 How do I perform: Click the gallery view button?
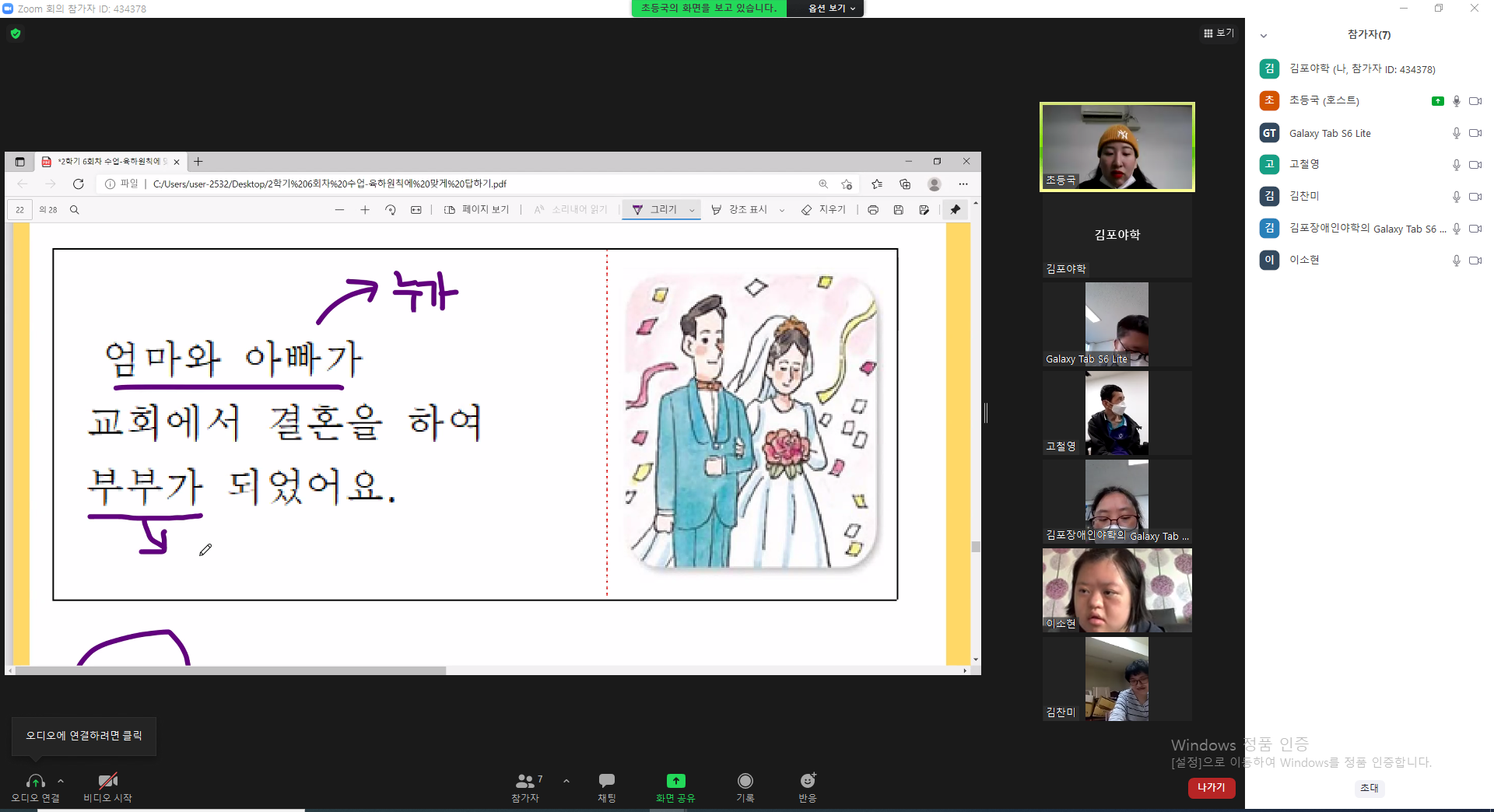coord(1219,33)
